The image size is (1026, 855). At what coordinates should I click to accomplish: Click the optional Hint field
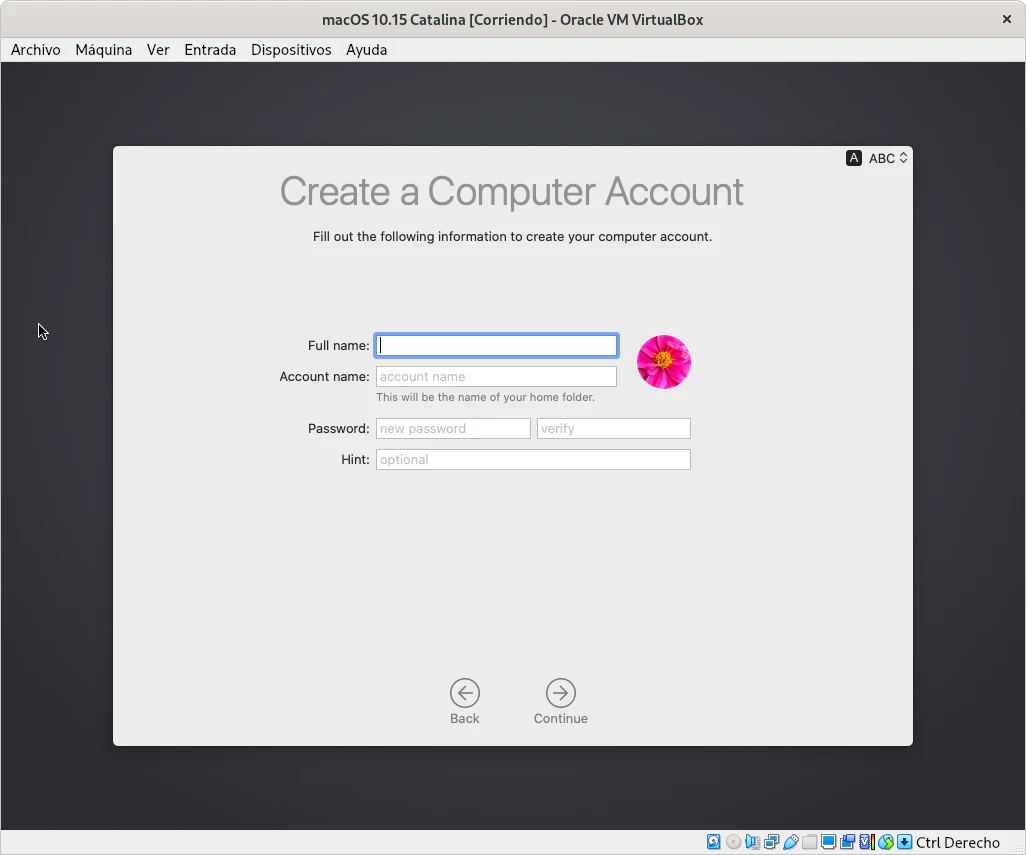pyautogui.click(x=533, y=460)
